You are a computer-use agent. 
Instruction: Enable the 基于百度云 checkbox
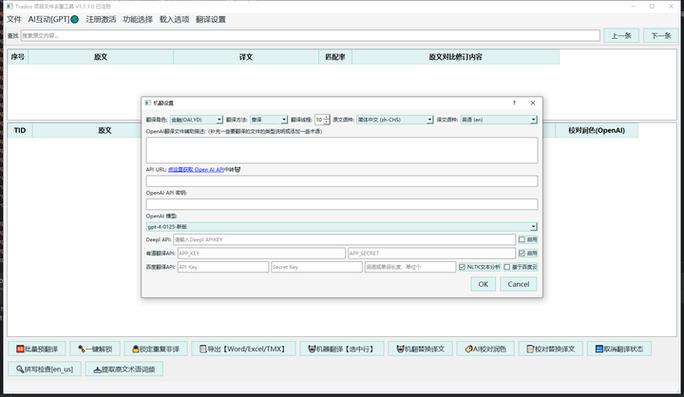pos(507,267)
